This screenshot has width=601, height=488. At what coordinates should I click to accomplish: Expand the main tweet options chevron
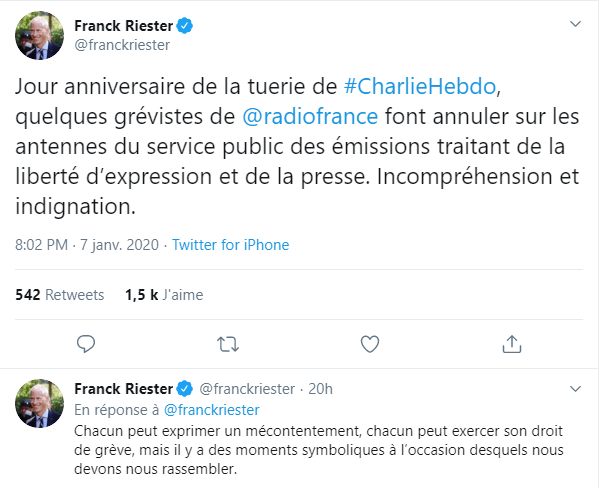pyautogui.click(x=574, y=23)
